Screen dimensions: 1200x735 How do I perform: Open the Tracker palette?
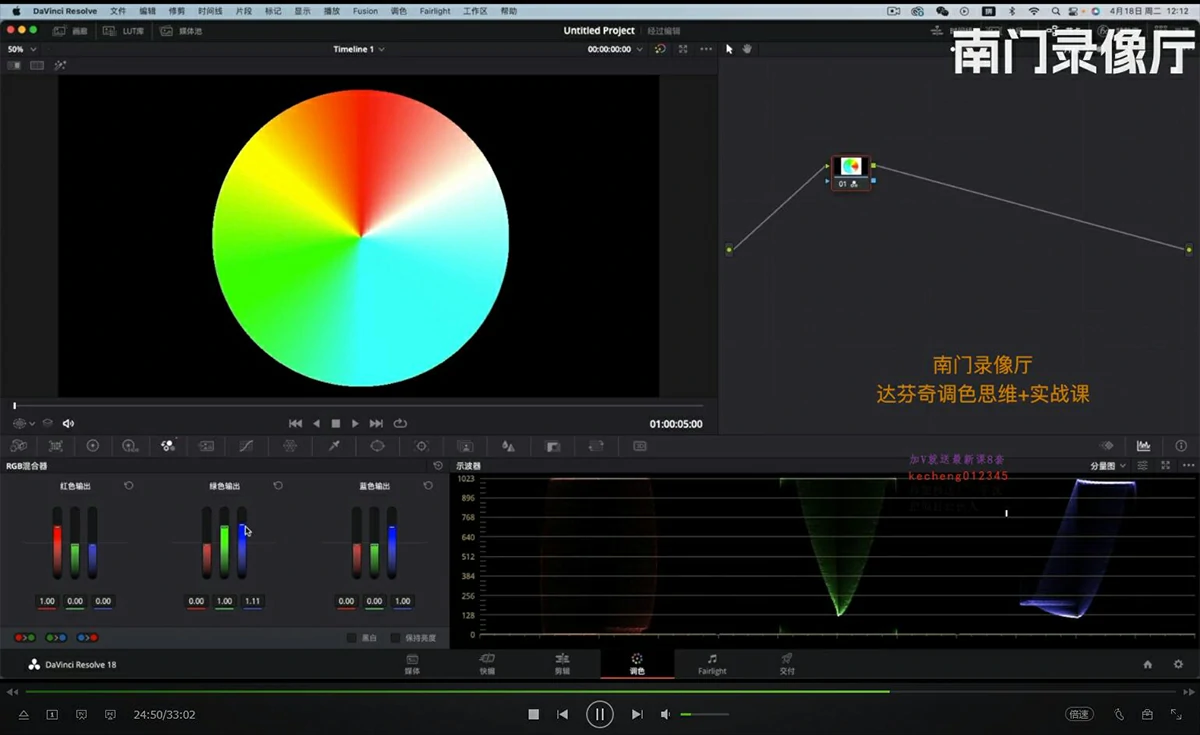(x=421, y=446)
